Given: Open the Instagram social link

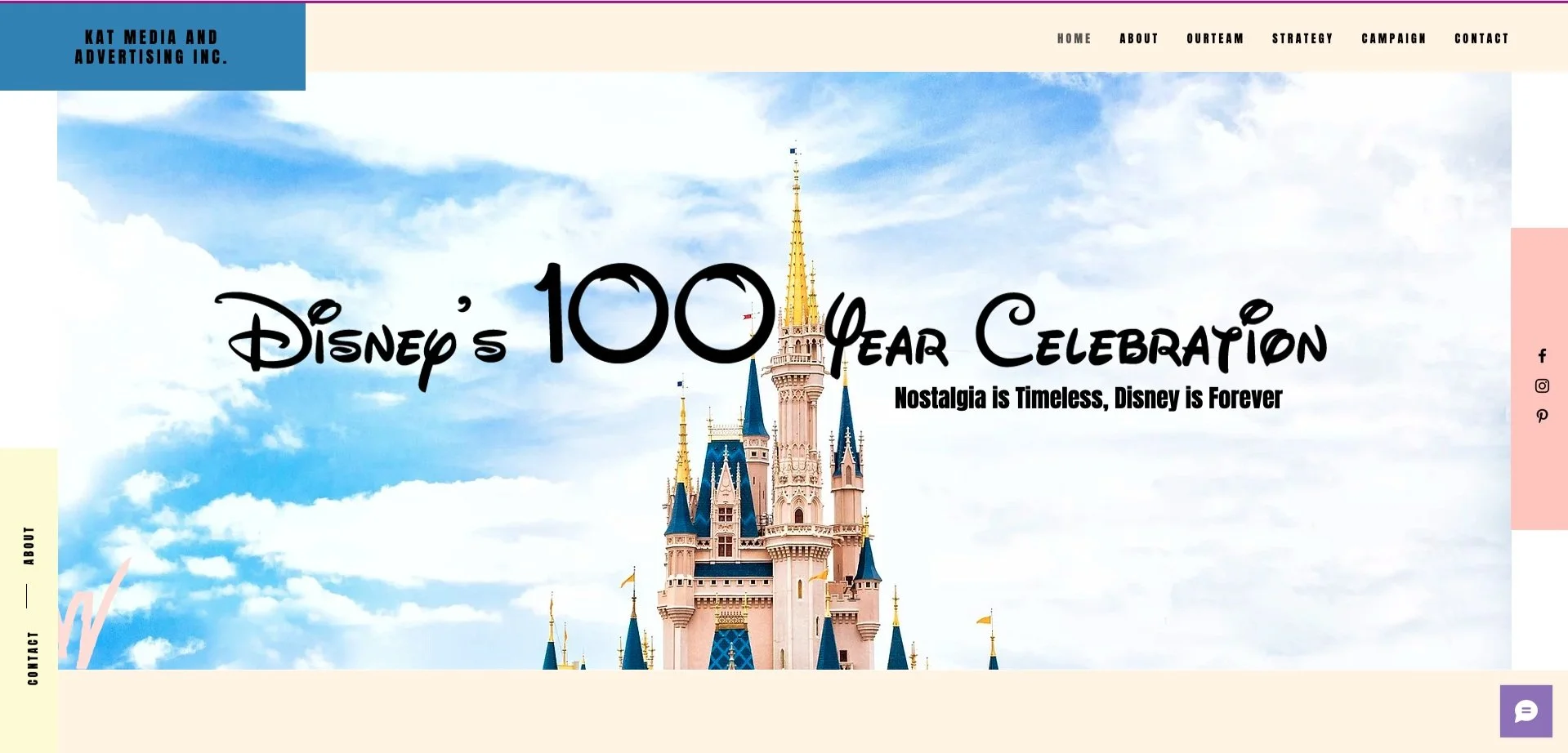Looking at the screenshot, I should tap(1542, 386).
